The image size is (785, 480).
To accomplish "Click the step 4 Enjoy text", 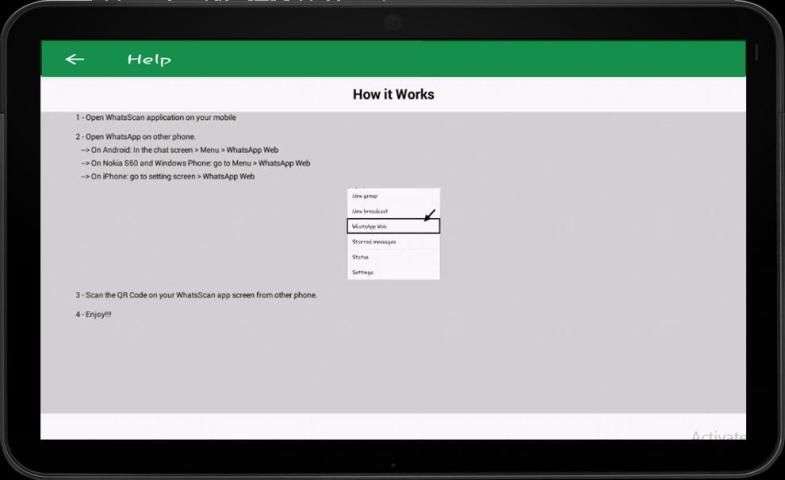I will pos(93,314).
